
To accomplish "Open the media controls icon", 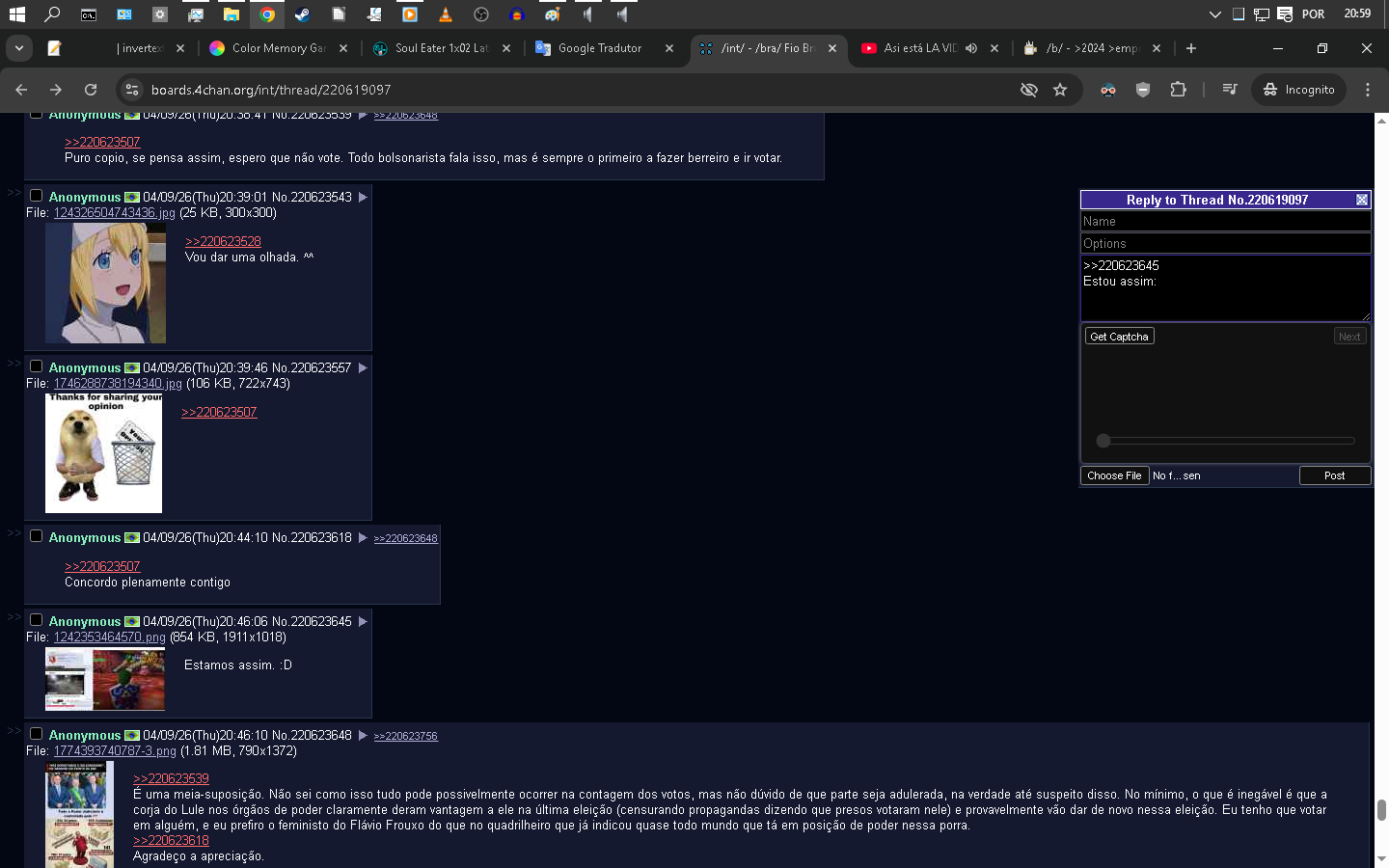I will pos(1229,90).
